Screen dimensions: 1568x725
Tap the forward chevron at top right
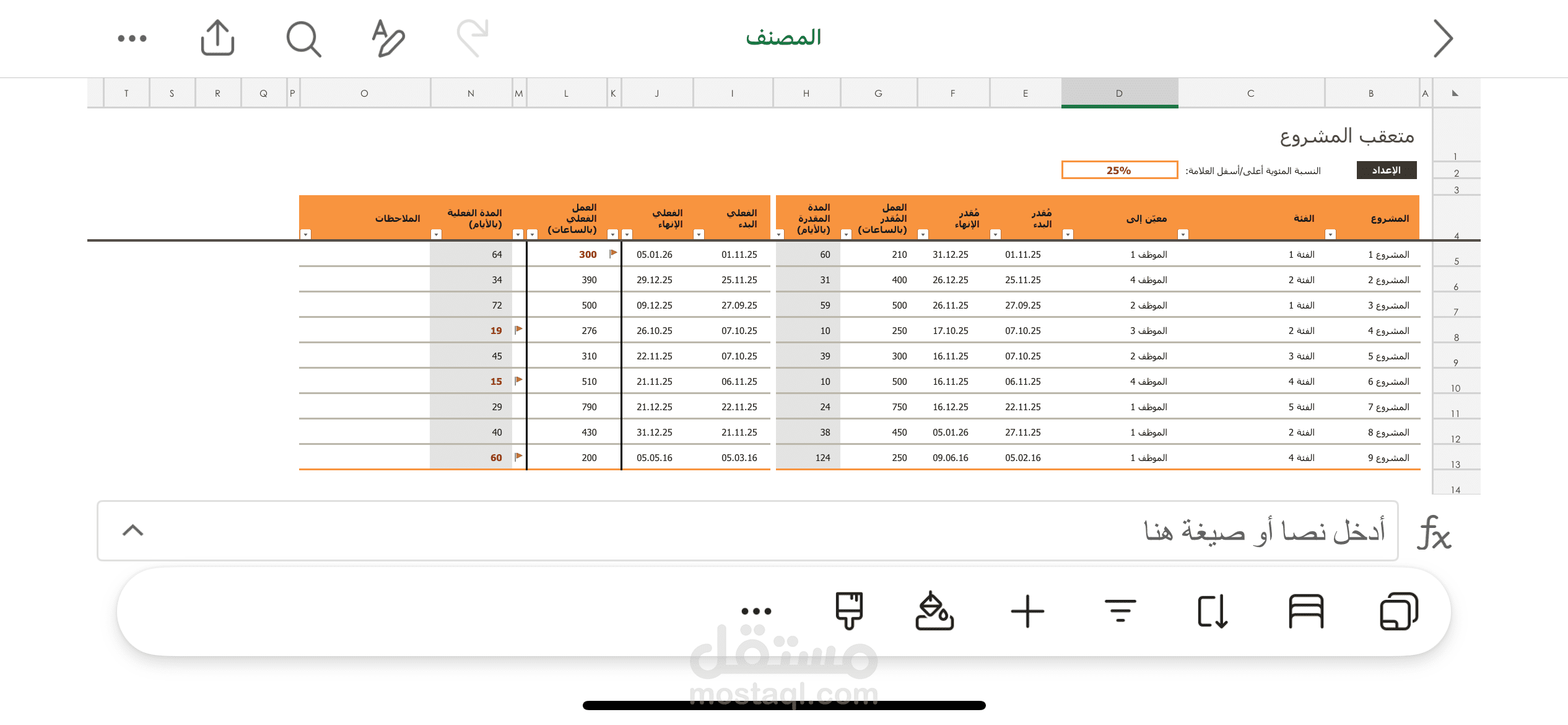(x=1442, y=38)
